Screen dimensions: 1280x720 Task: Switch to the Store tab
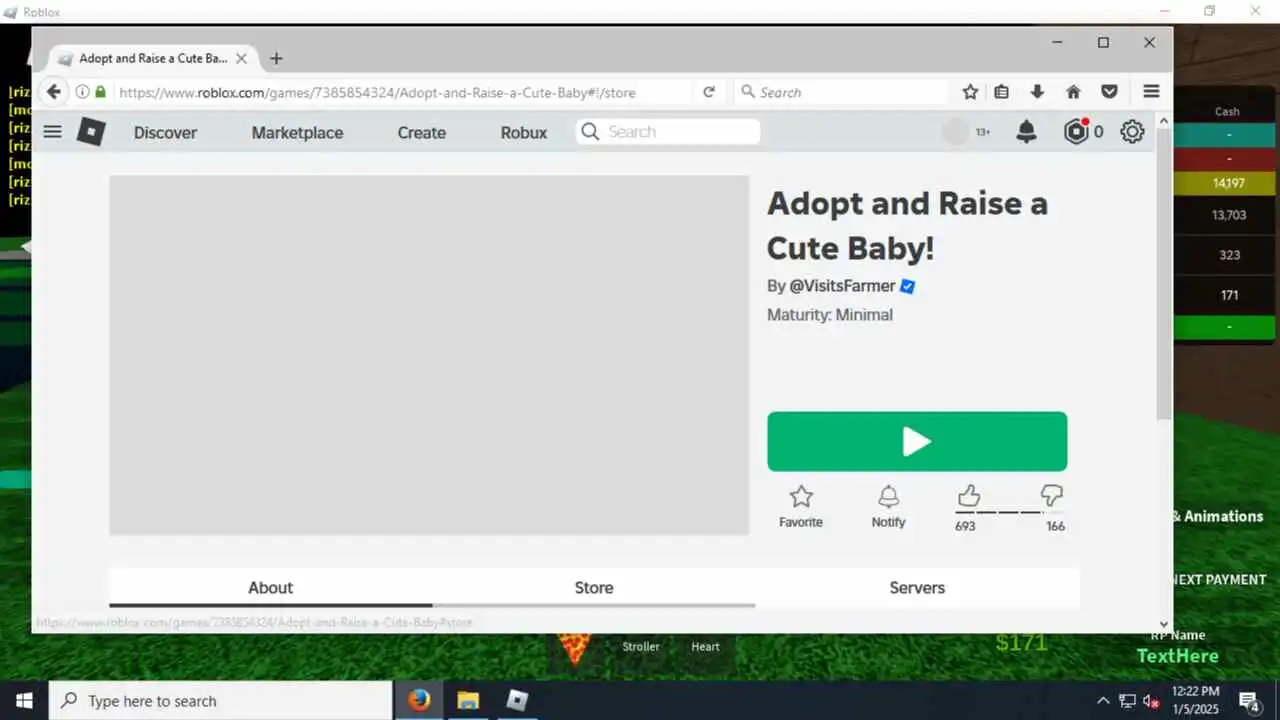(594, 588)
